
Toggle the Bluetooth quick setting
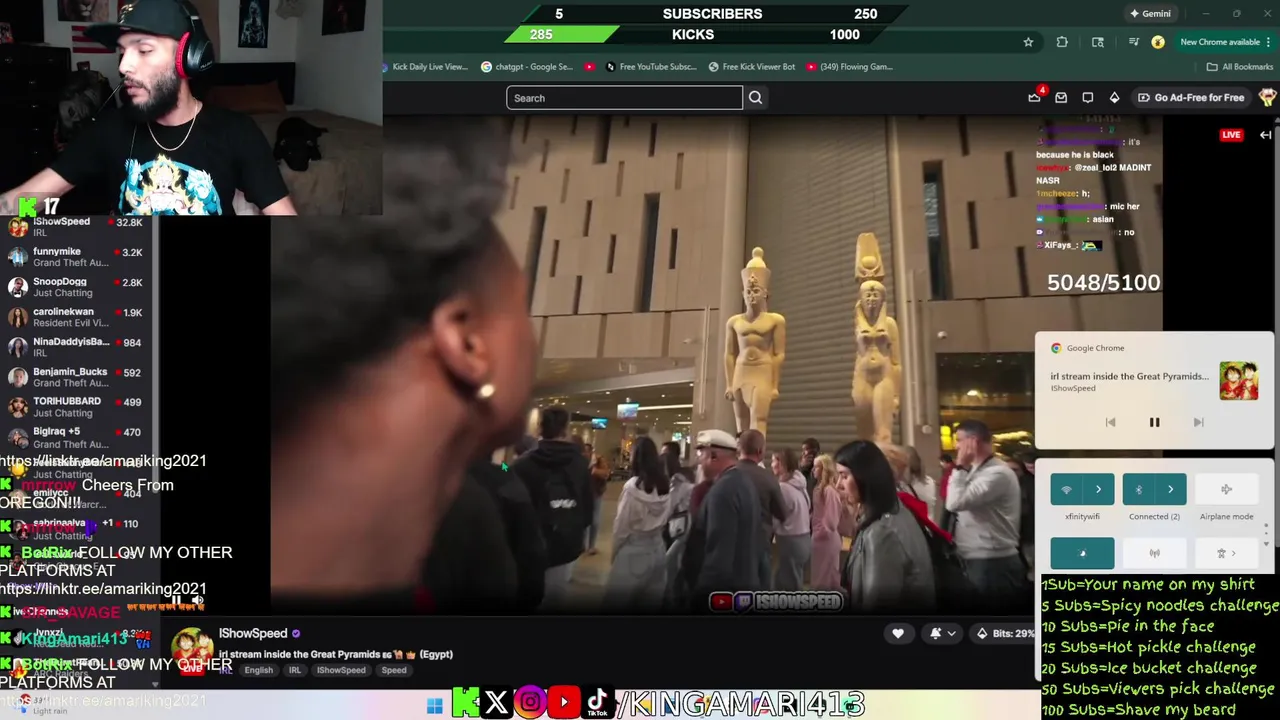click(1138, 489)
